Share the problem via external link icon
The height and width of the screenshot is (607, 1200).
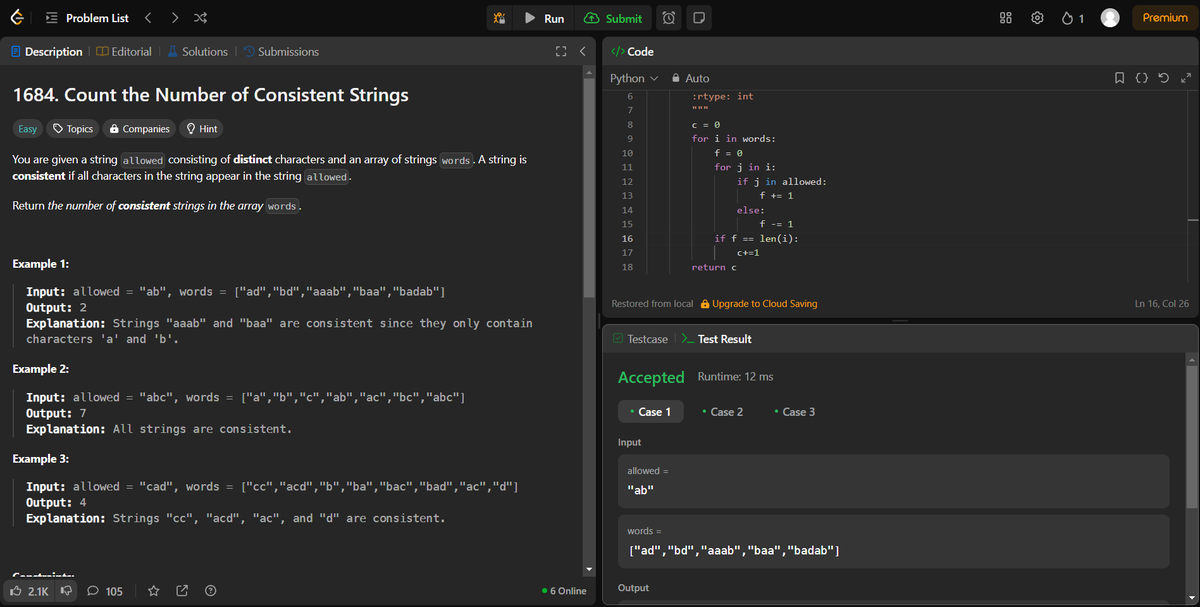click(182, 591)
